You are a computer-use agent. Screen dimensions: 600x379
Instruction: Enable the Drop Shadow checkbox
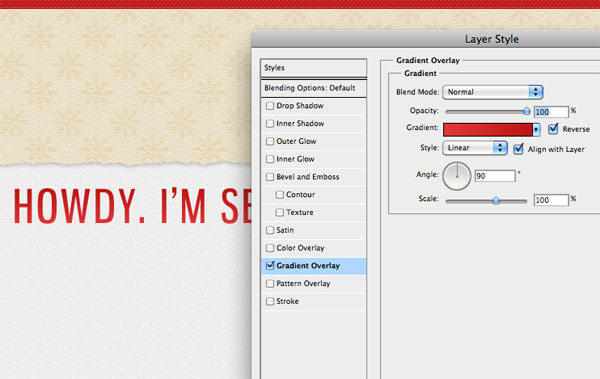270,106
